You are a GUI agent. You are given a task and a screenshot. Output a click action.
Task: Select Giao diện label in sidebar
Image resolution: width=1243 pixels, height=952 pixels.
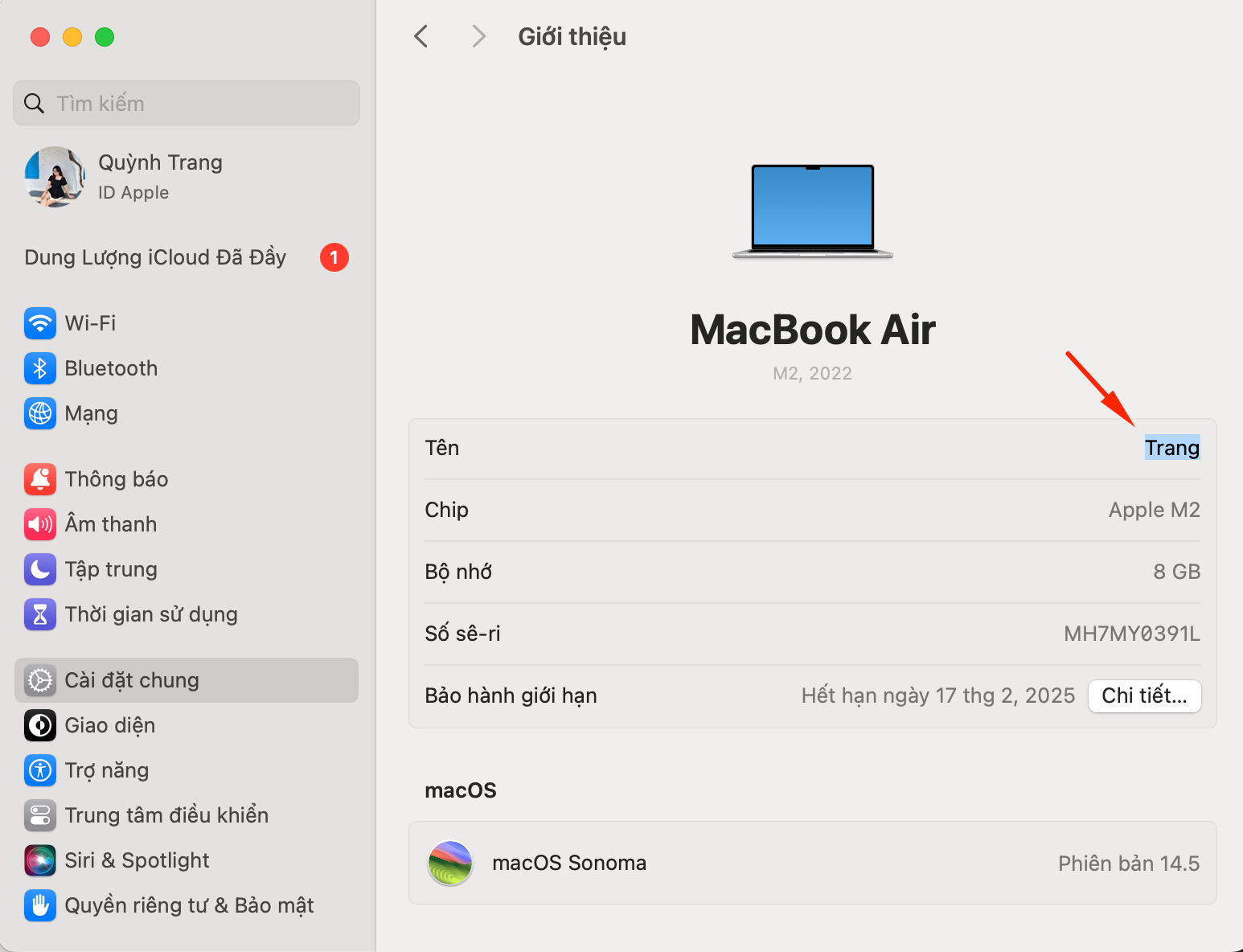coord(110,725)
